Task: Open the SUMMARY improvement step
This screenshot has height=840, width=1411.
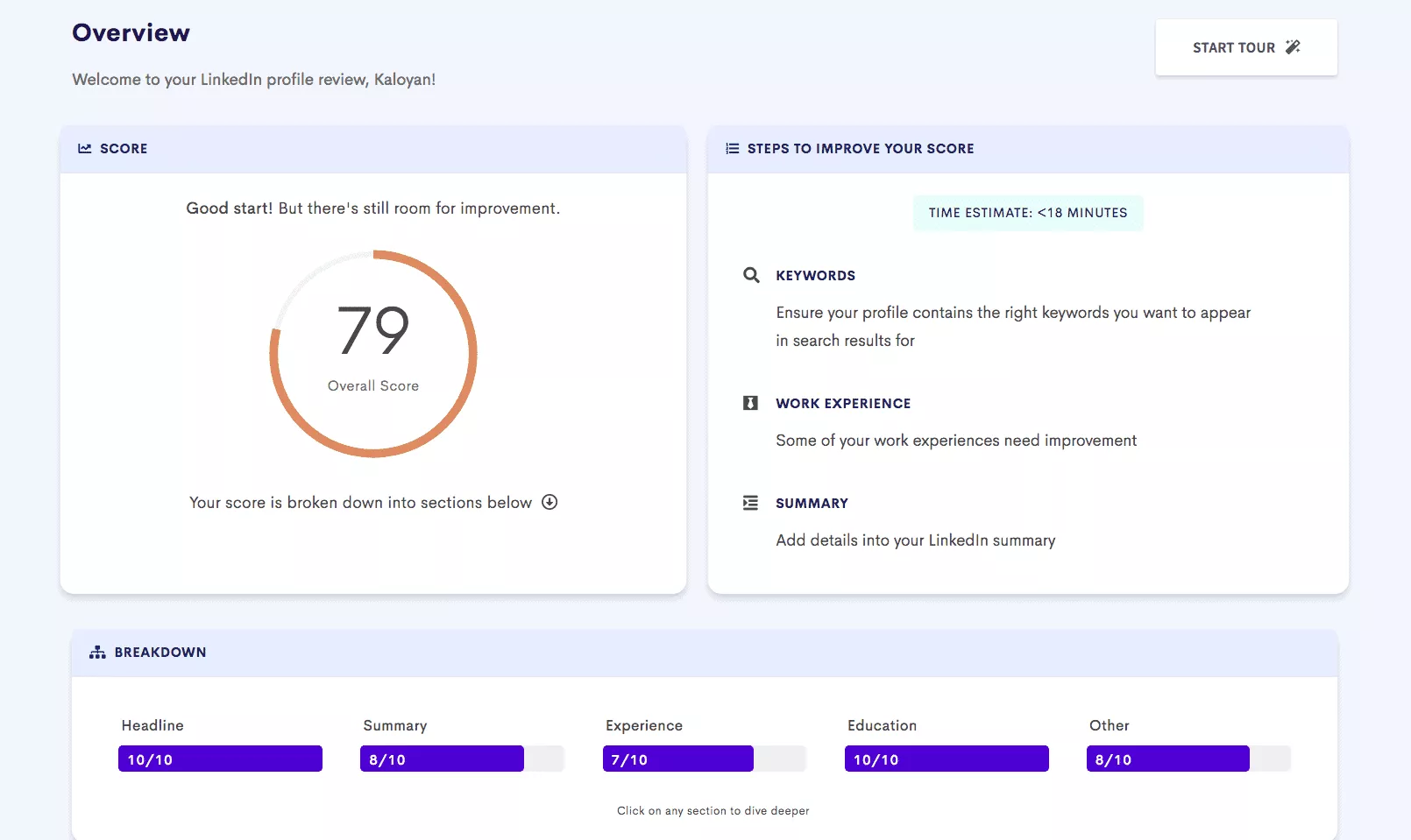Action: click(812, 503)
